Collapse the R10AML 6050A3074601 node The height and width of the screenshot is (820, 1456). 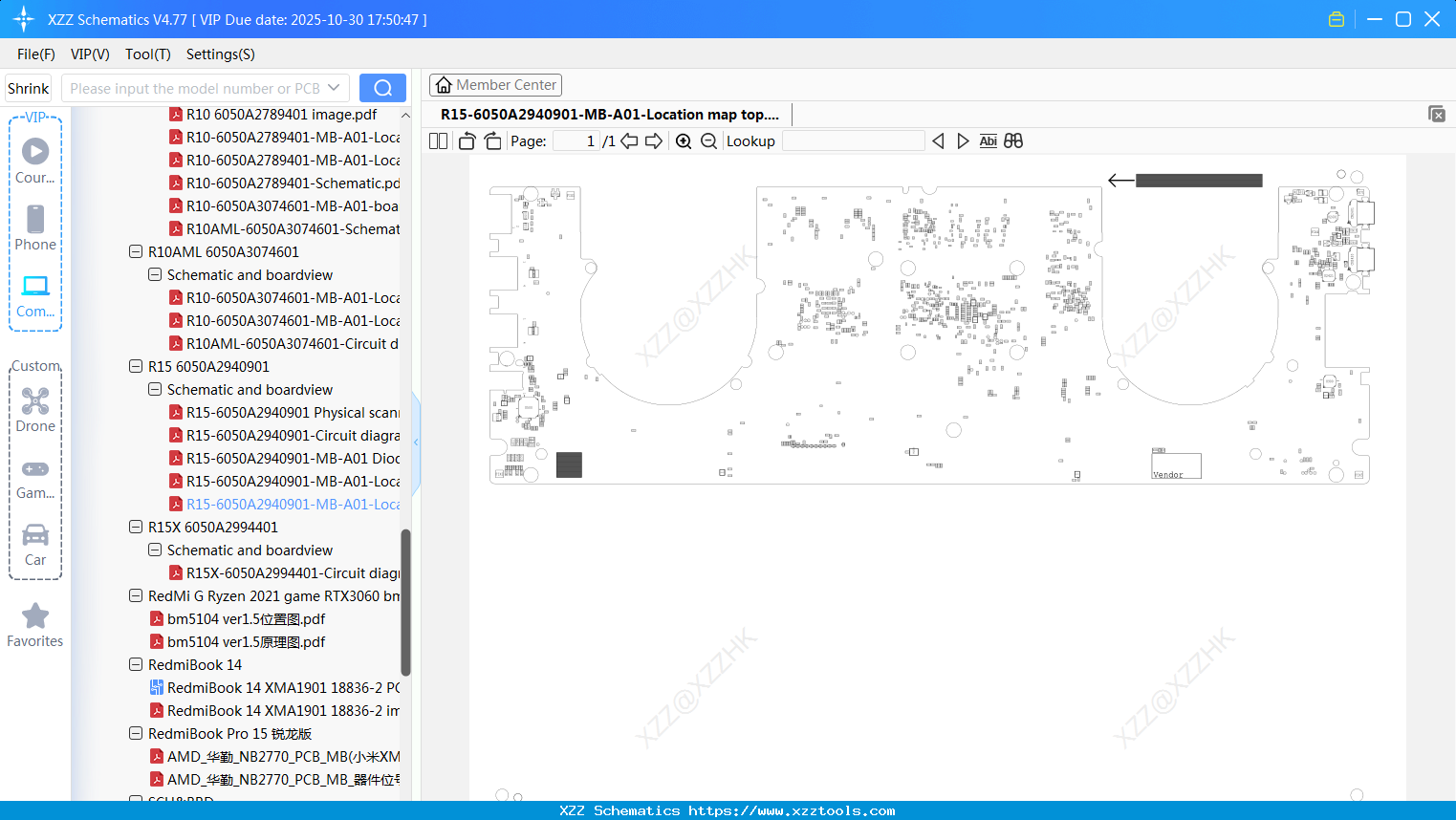[136, 252]
